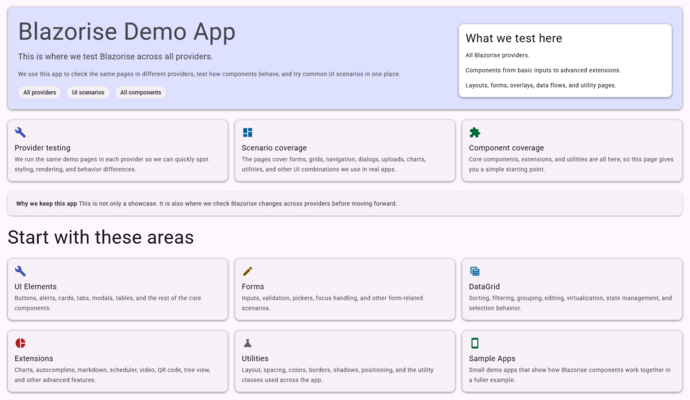Image resolution: width=690 pixels, height=400 pixels.
Task: Click the What we test here heading
Action: click(x=514, y=38)
